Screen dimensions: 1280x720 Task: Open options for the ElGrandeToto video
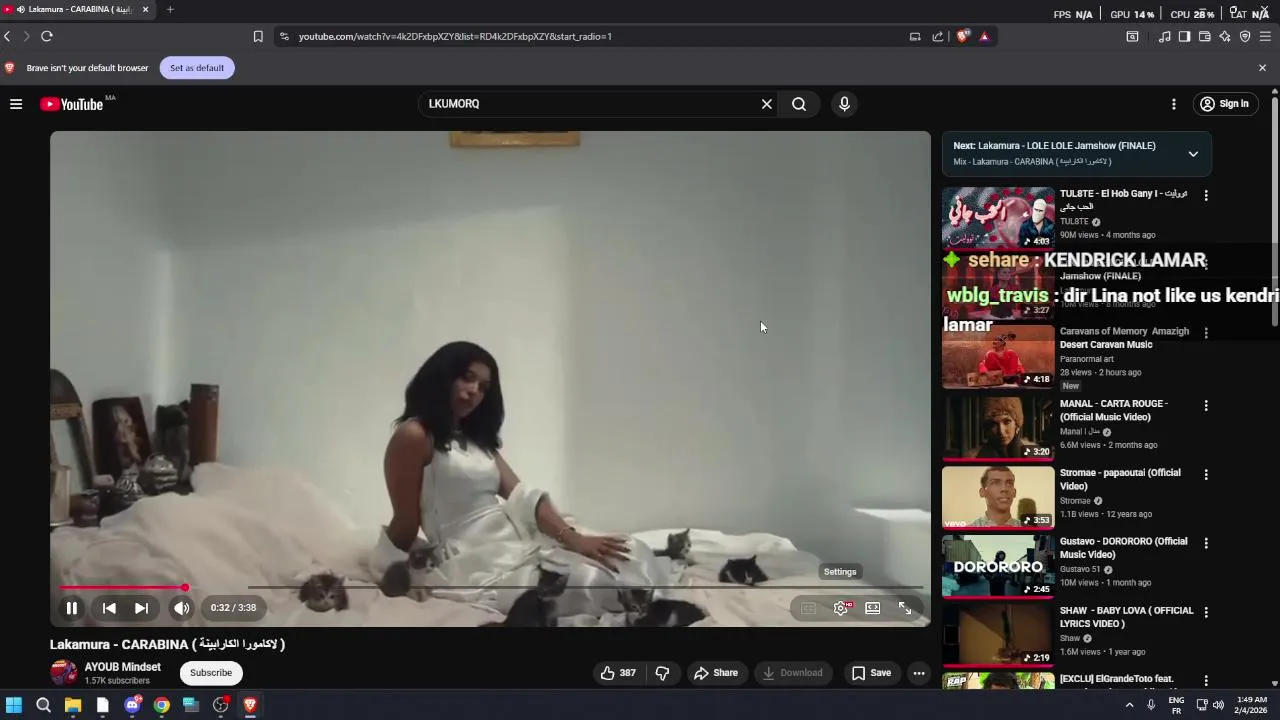click(1206, 681)
